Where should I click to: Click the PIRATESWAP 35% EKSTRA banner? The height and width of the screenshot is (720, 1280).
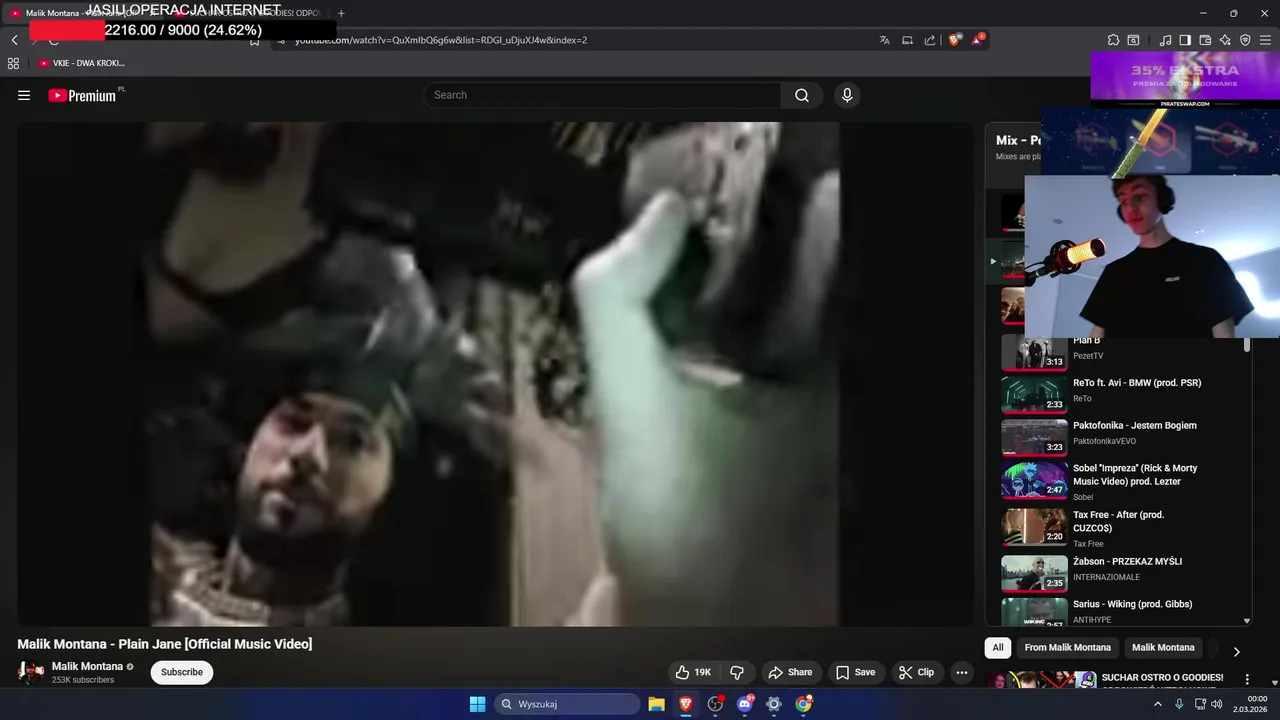(x=1185, y=79)
